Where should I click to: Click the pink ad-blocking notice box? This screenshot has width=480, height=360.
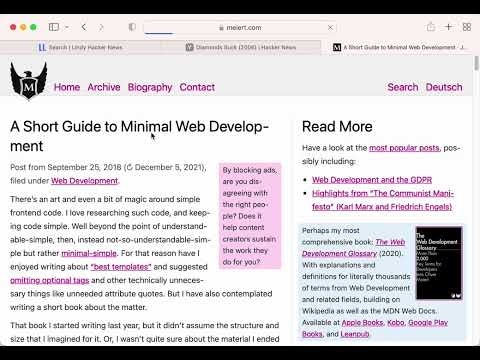tap(250, 216)
